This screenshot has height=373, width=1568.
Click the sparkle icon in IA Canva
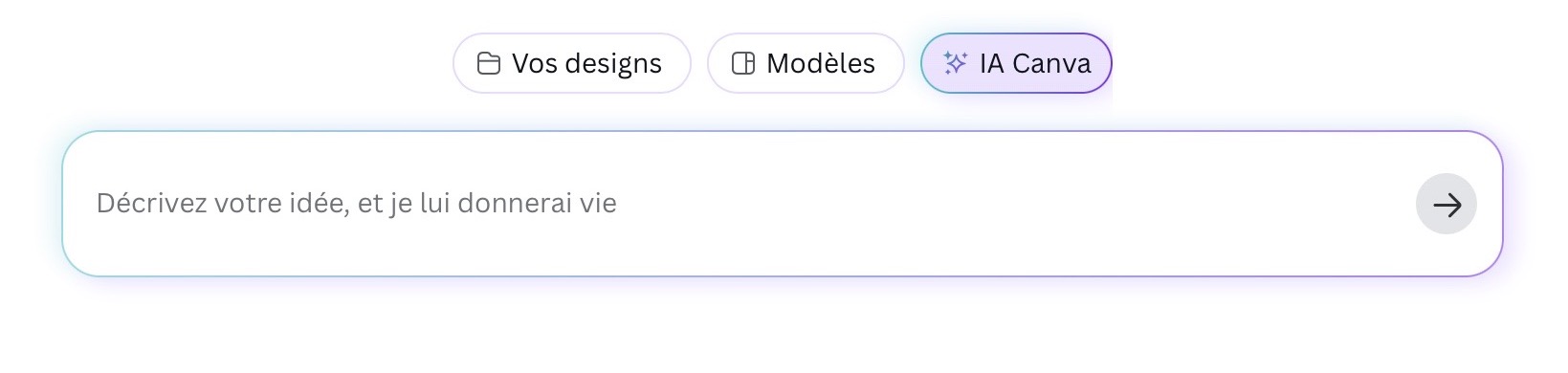pos(956,63)
